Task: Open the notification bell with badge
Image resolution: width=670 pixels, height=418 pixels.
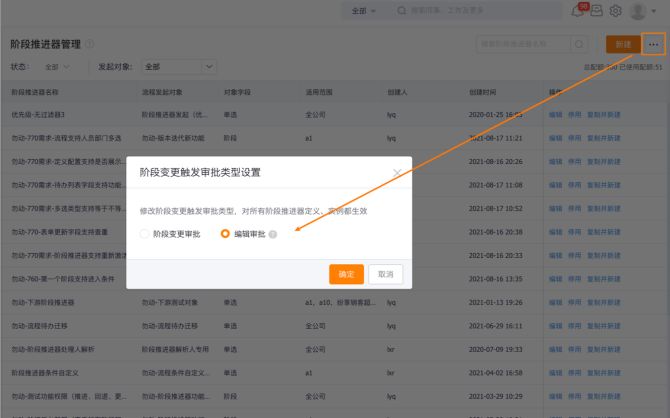Action: click(577, 11)
